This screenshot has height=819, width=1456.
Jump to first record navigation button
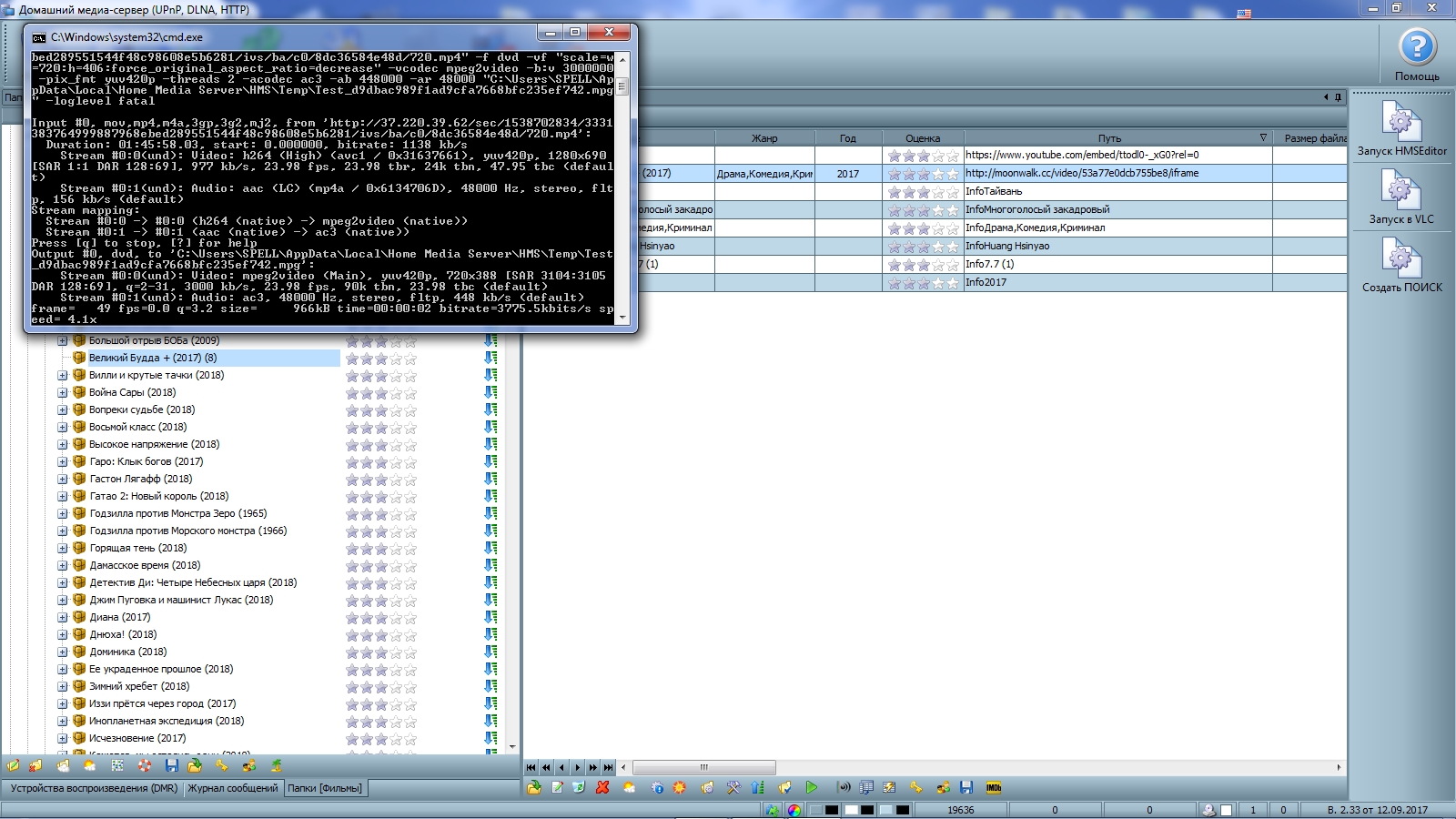tap(531, 767)
